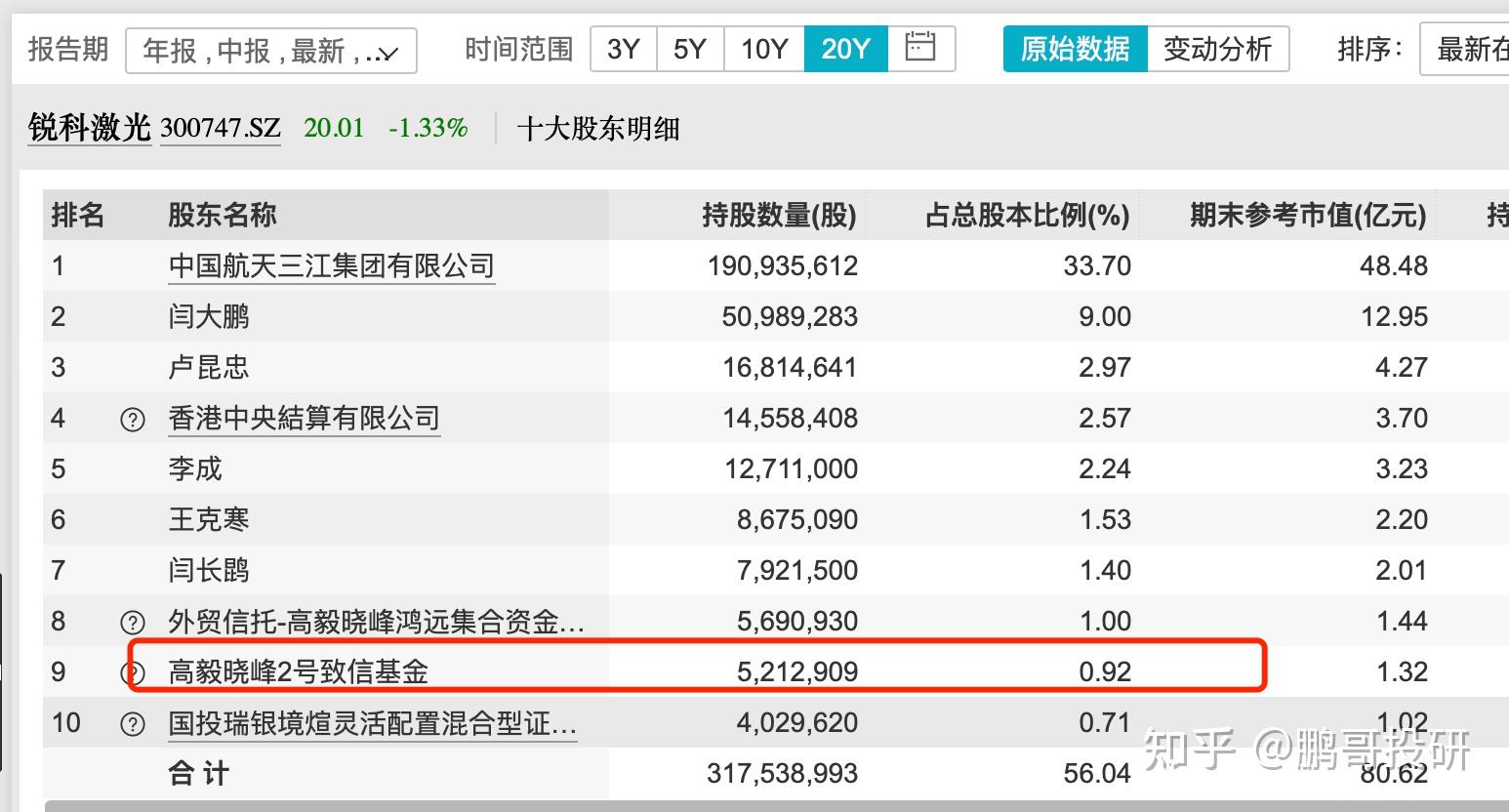Click the 56.04 total percentage cell
The height and width of the screenshot is (812, 1509).
[x=1097, y=773]
